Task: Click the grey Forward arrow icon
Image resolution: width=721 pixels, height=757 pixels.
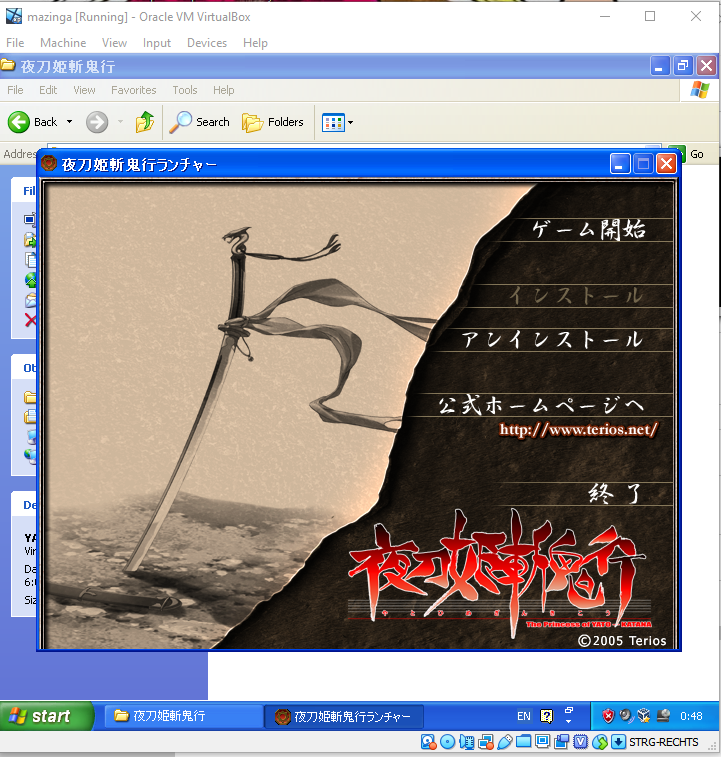Action: (97, 122)
